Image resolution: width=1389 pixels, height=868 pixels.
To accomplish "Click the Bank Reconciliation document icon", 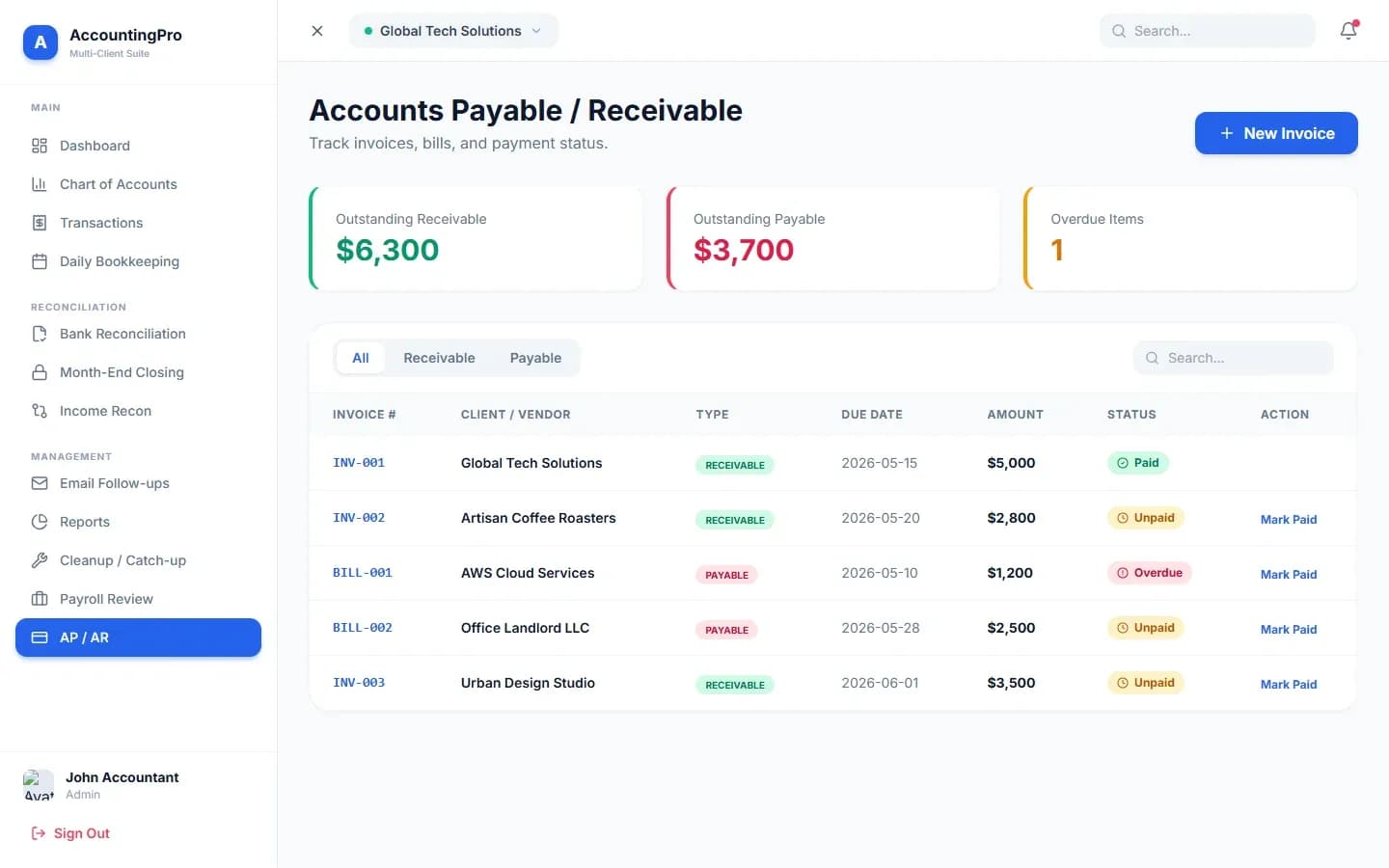I will (x=40, y=334).
